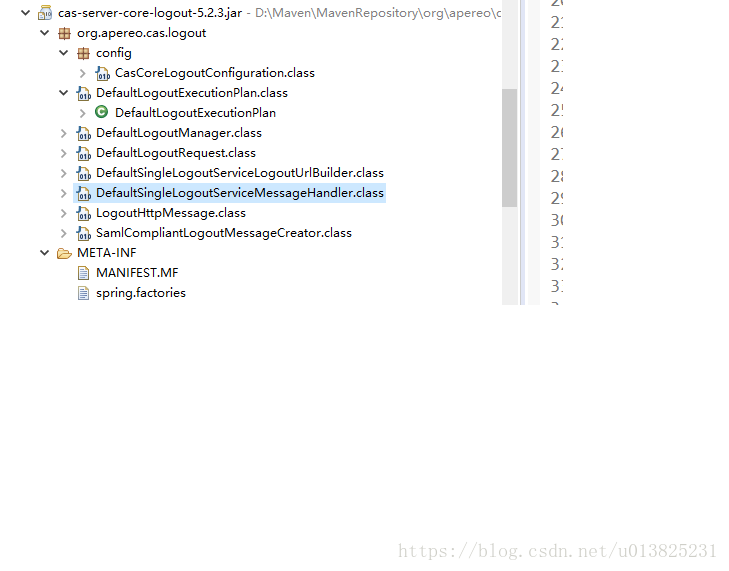Click the DefaultSingleLogoutServiceMessageHandler class file icon
Viewport: 729px width, 571px height.
click(x=84, y=193)
